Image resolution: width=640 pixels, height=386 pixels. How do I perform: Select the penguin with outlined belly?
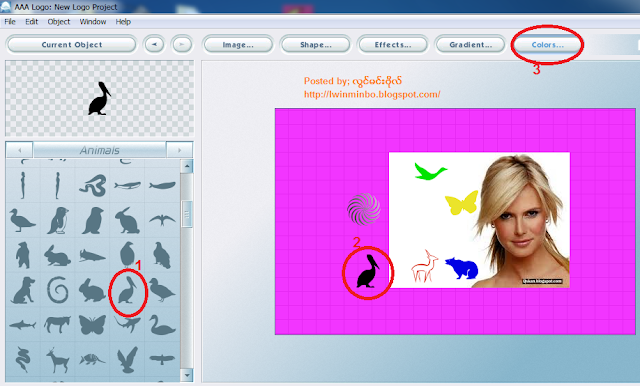click(58, 221)
